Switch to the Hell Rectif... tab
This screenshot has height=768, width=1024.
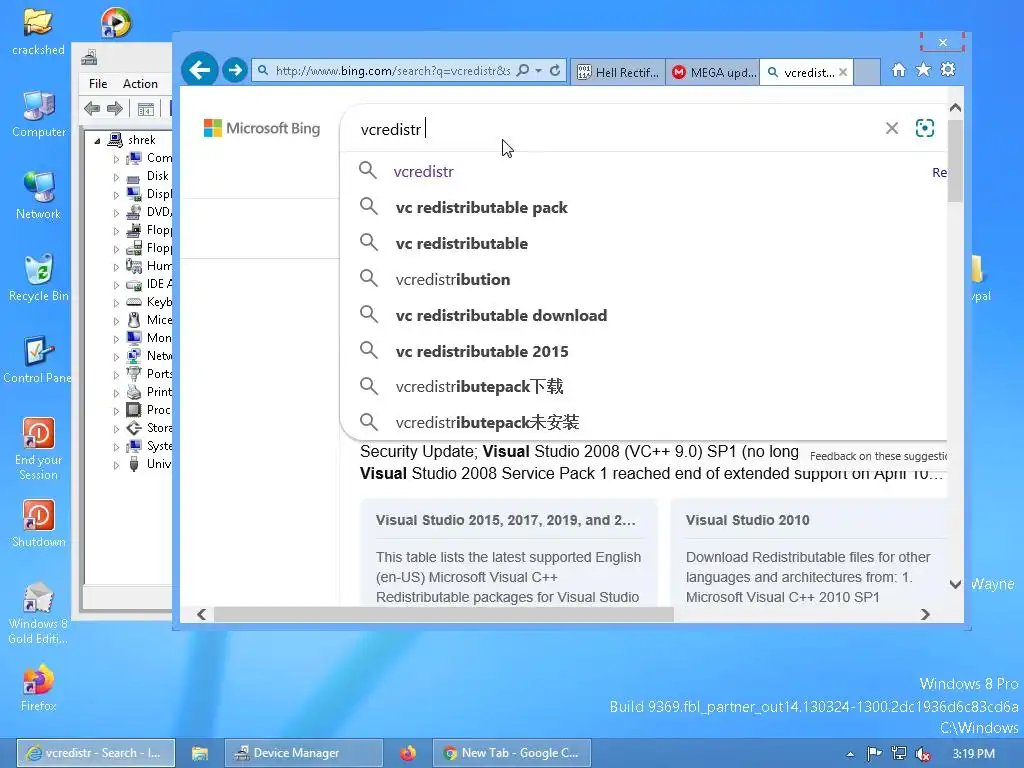(x=618, y=72)
